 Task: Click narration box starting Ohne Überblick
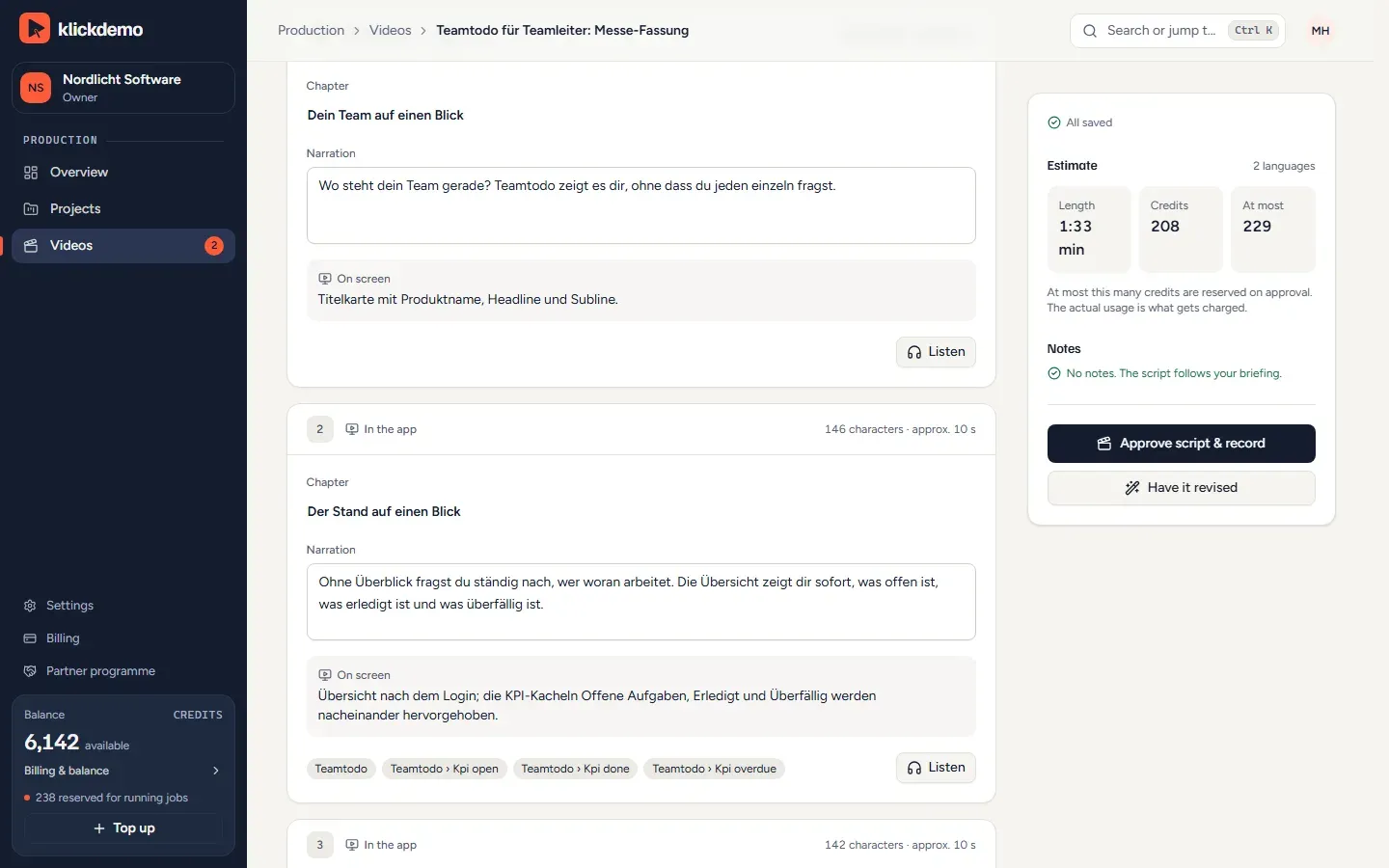click(x=640, y=602)
